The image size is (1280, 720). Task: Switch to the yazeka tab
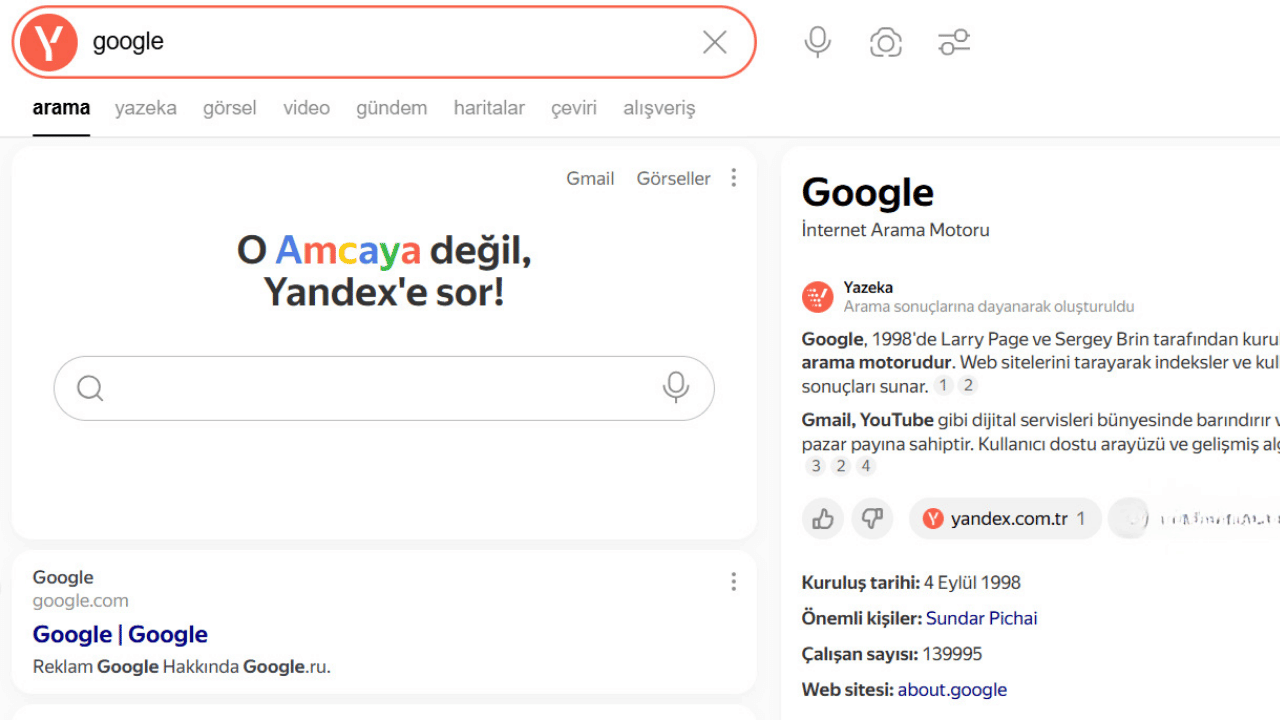(x=145, y=108)
